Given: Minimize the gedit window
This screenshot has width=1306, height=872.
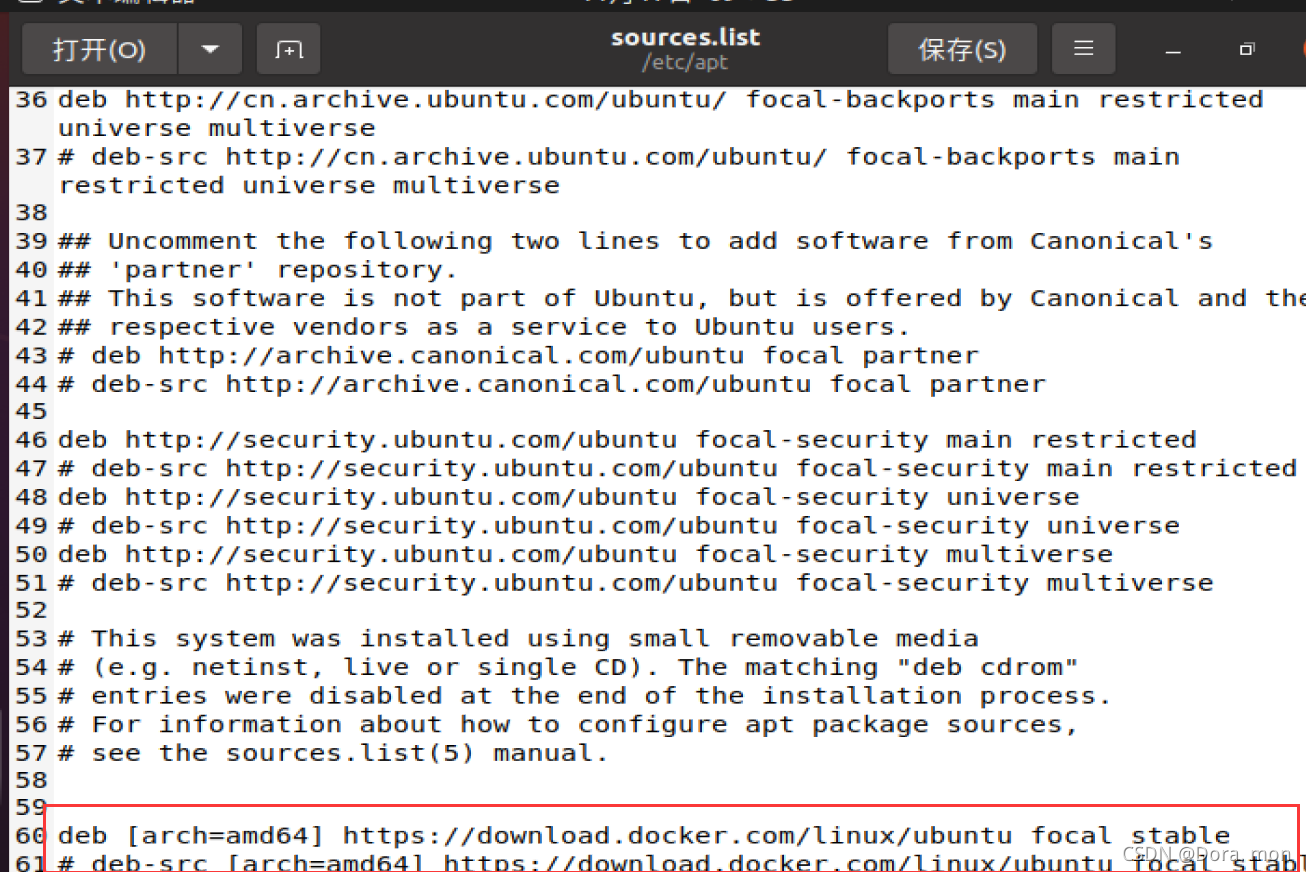Looking at the screenshot, I should (1172, 50).
